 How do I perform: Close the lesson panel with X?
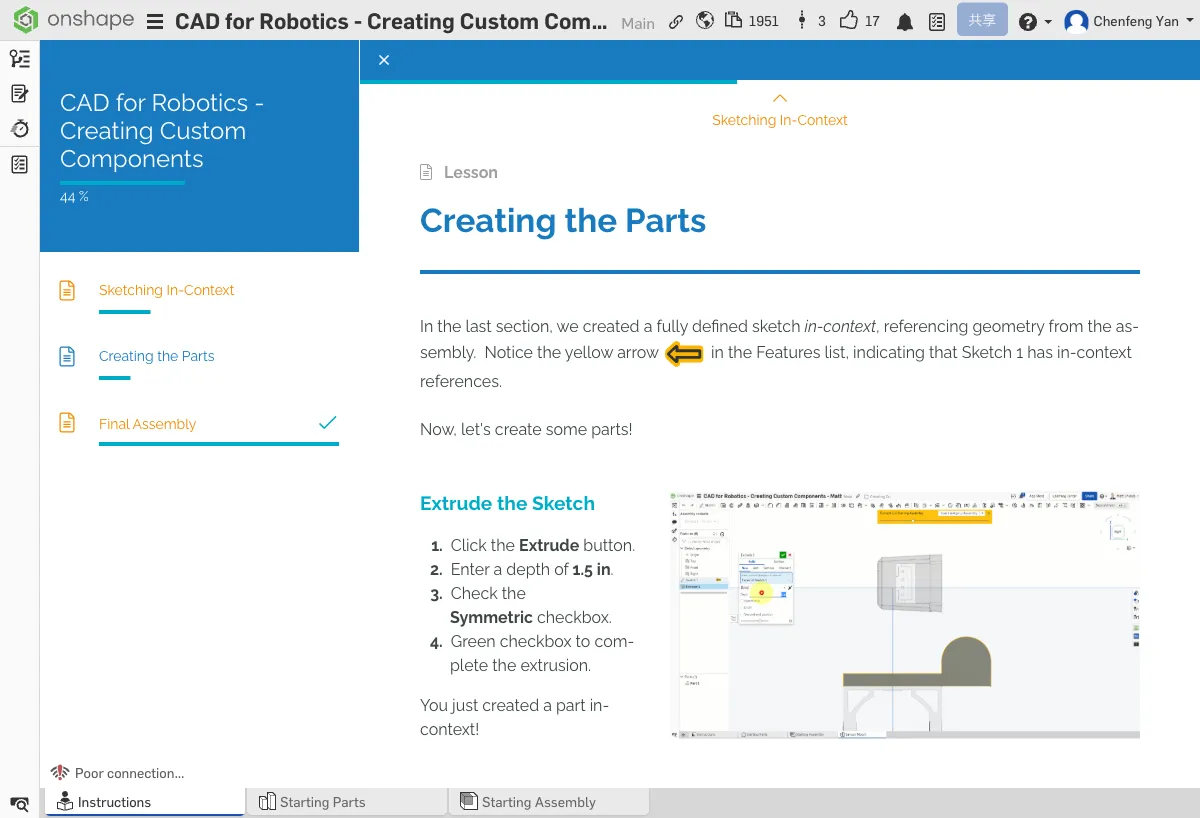384,60
